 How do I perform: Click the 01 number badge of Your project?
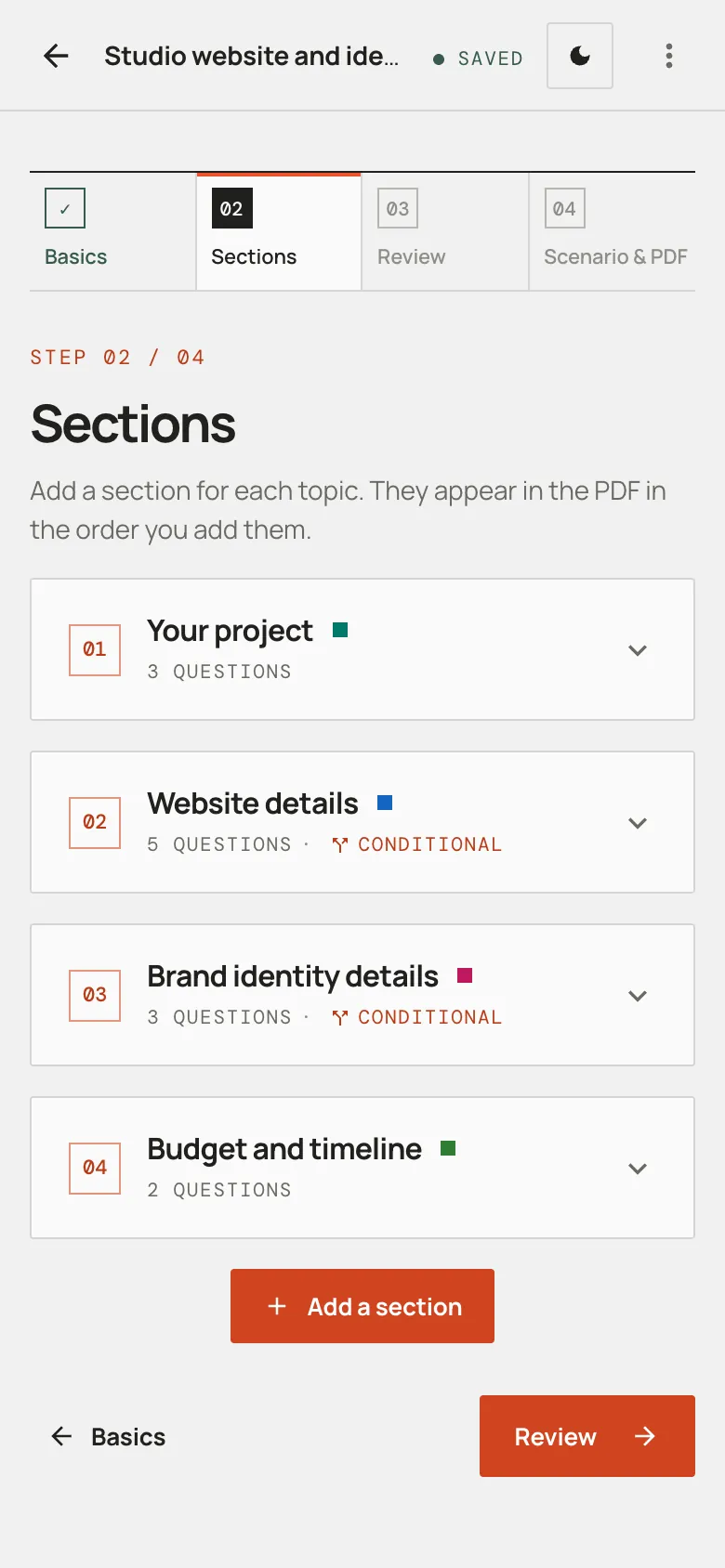[95, 649]
